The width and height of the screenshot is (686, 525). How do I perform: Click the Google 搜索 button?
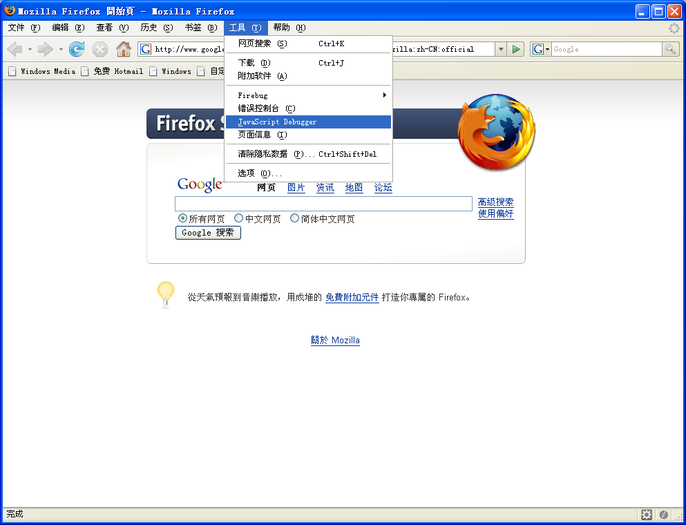click(x=208, y=233)
